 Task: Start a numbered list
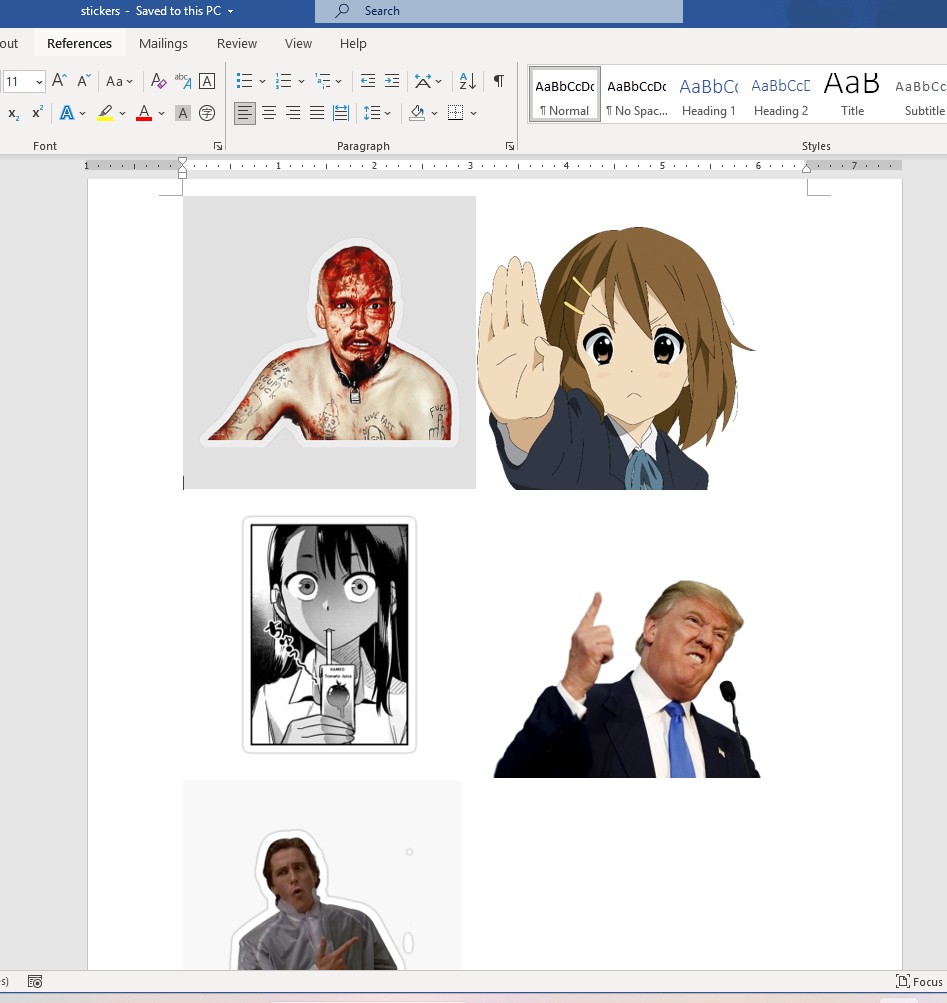point(283,81)
